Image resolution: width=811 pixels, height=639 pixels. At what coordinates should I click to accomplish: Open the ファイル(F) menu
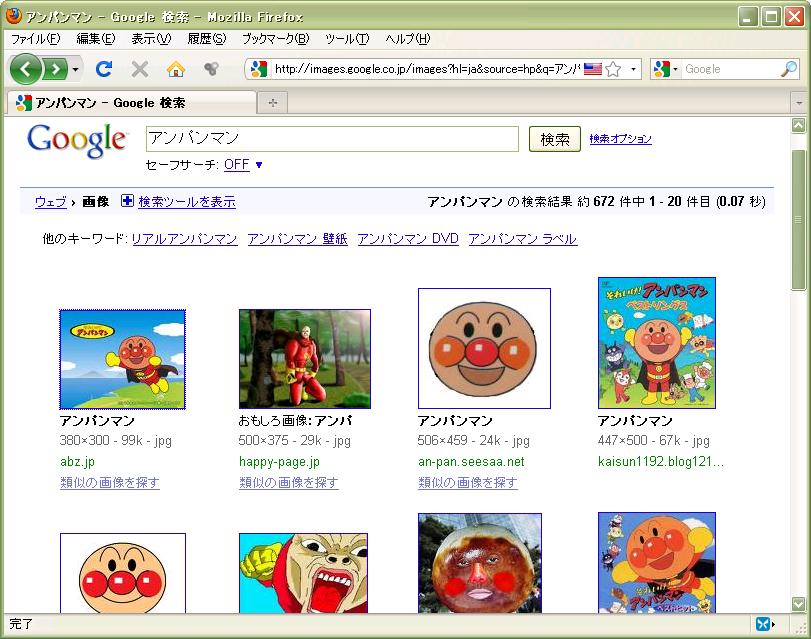pyautogui.click(x=35, y=39)
